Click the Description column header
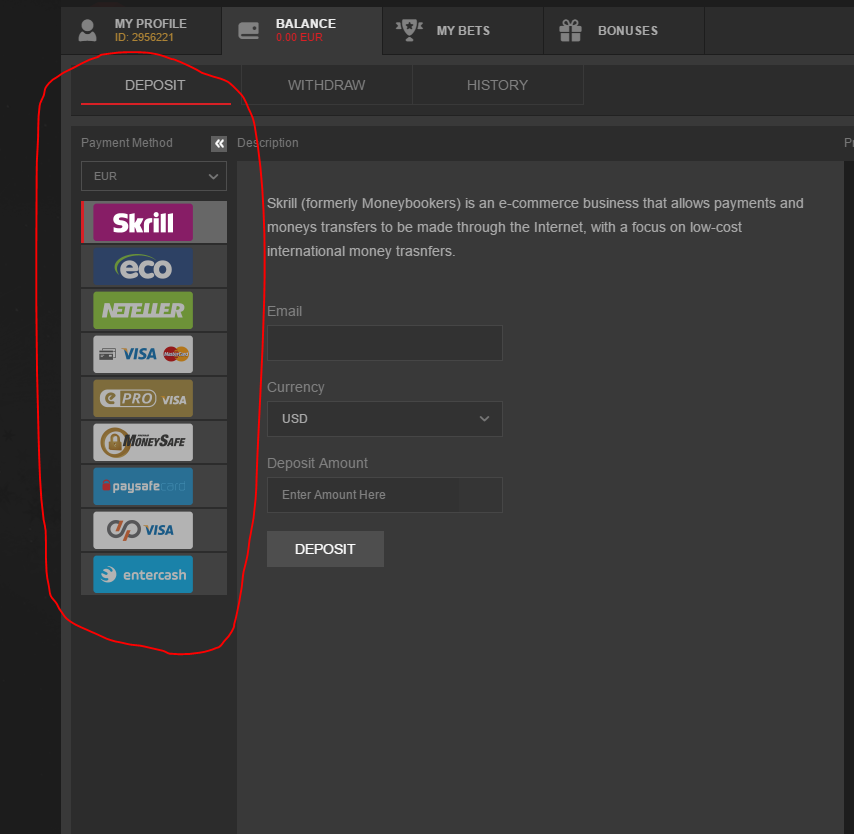This screenshot has width=854, height=834. pos(268,143)
